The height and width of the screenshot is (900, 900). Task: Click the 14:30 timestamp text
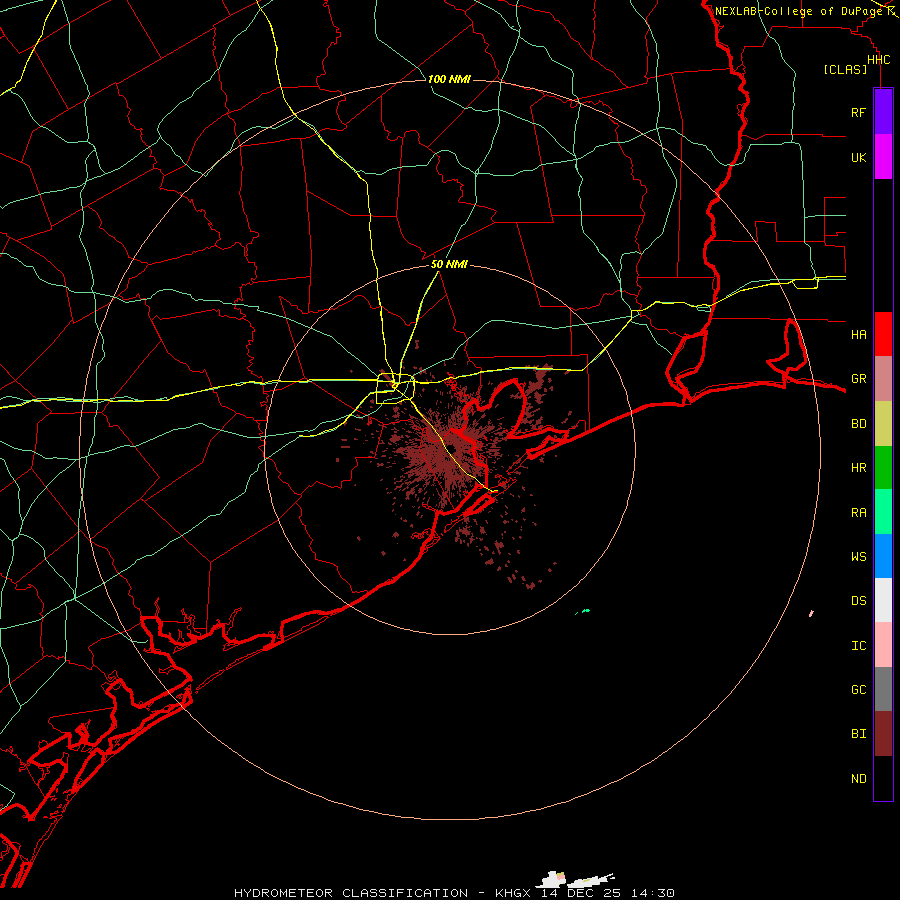tap(653, 893)
